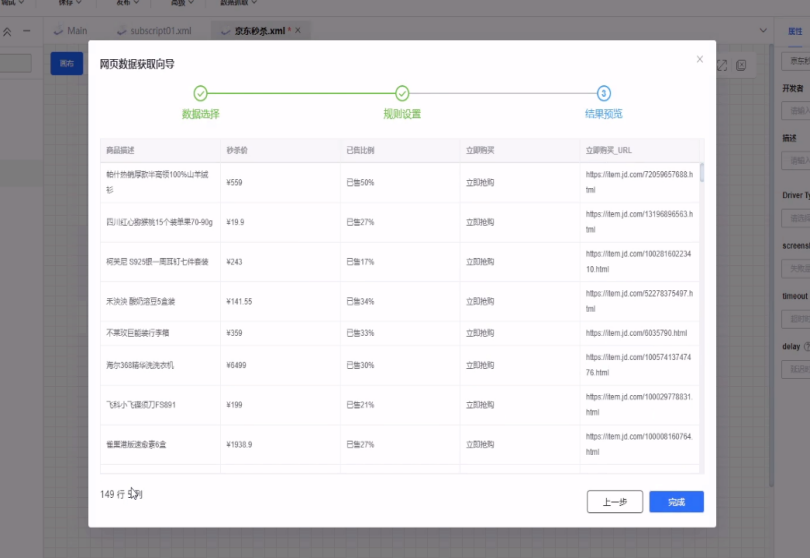Open the screenshot dropdown in properties
The width and height of the screenshot is (810, 558).
point(796,269)
